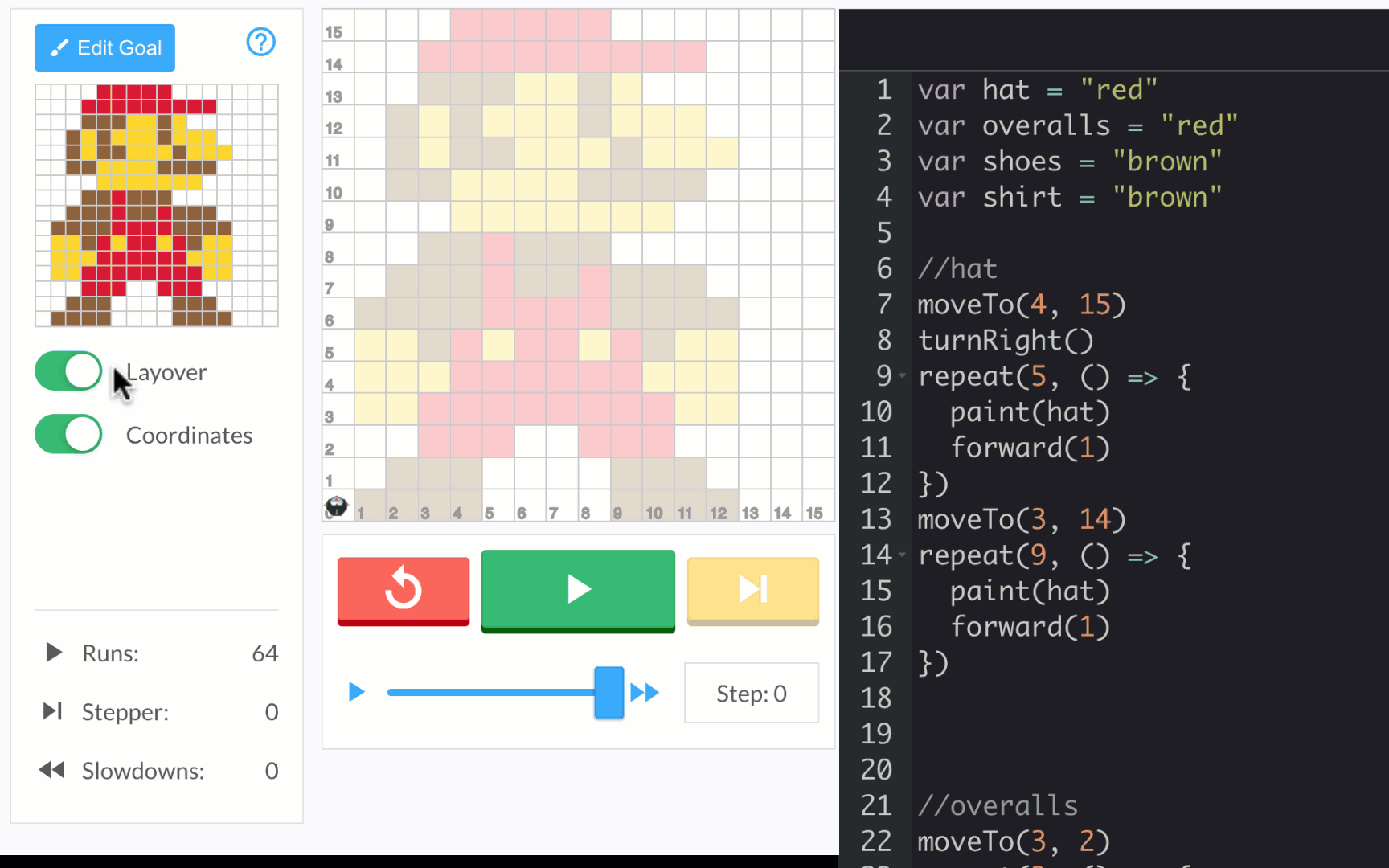
Task: Click the 'forward(1)' code on line 16
Action: [x=1030, y=627]
